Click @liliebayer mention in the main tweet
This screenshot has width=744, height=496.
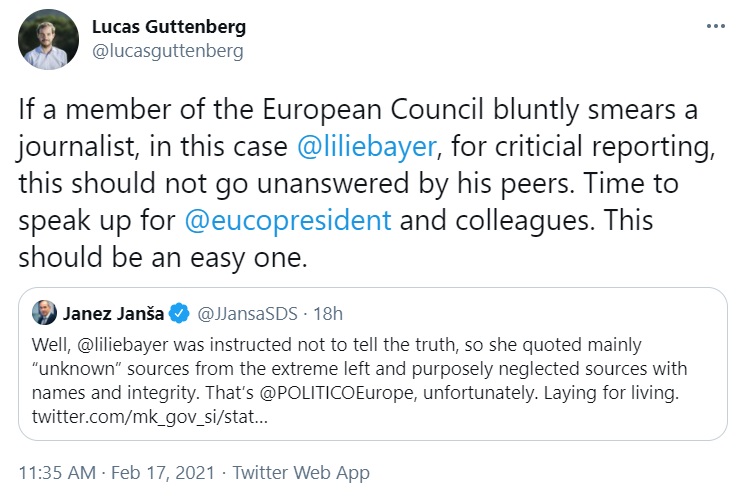click(368, 147)
